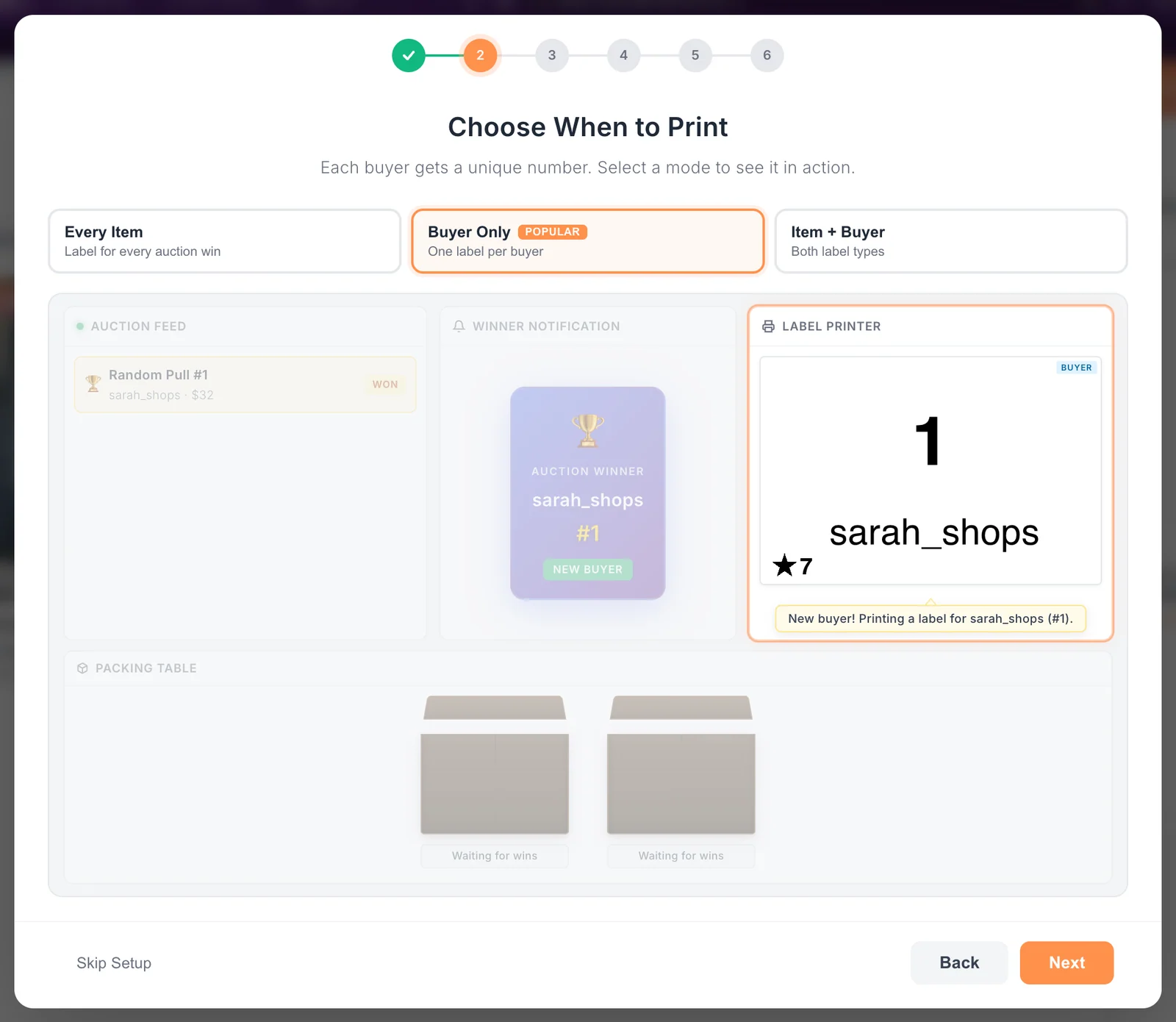The width and height of the screenshot is (1176, 1022).
Task: Click the Winner Notification bell icon
Action: point(459,326)
